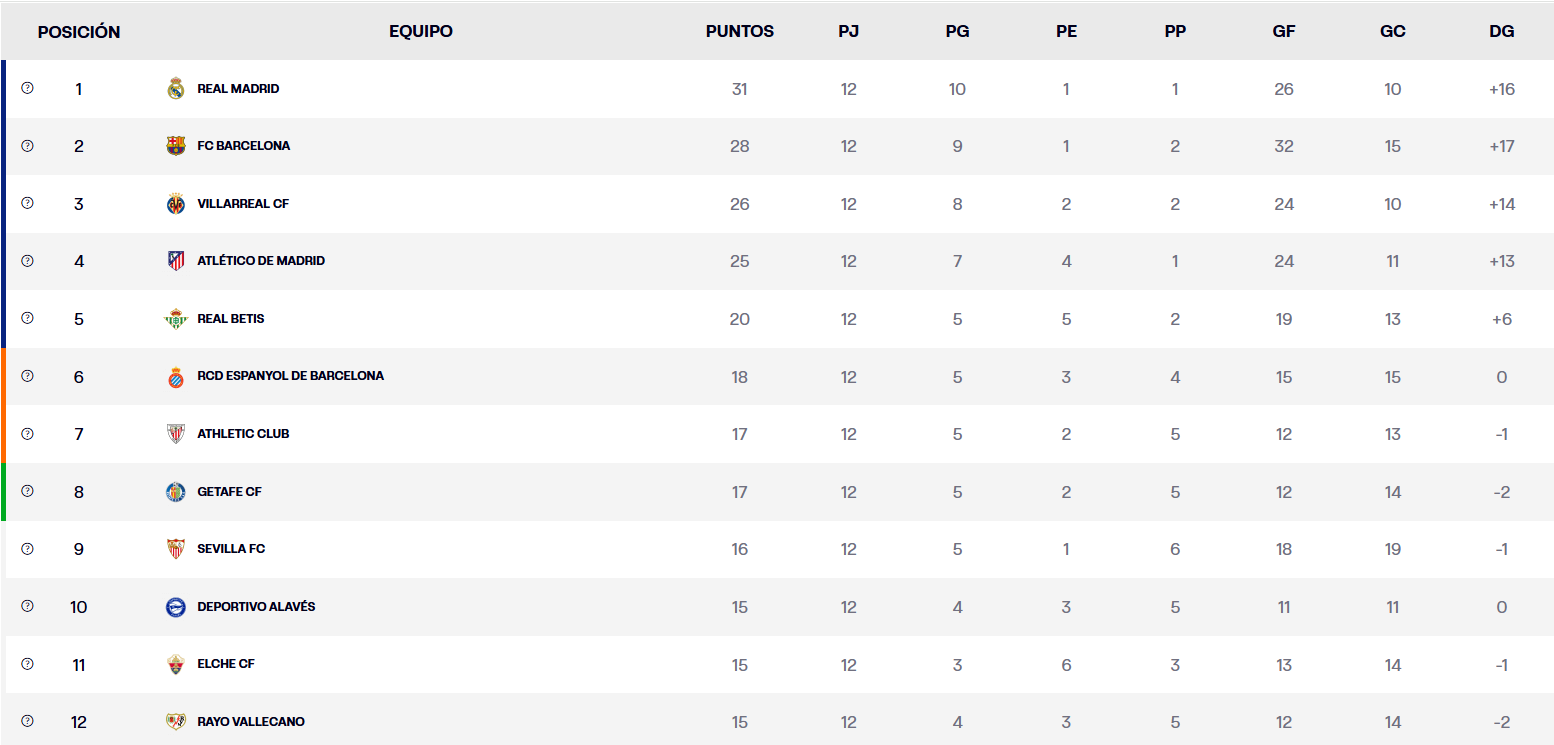The width and height of the screenshot is (1554, 745).
Task: Click the Real Betis crest icon
Action: (176, 319)
